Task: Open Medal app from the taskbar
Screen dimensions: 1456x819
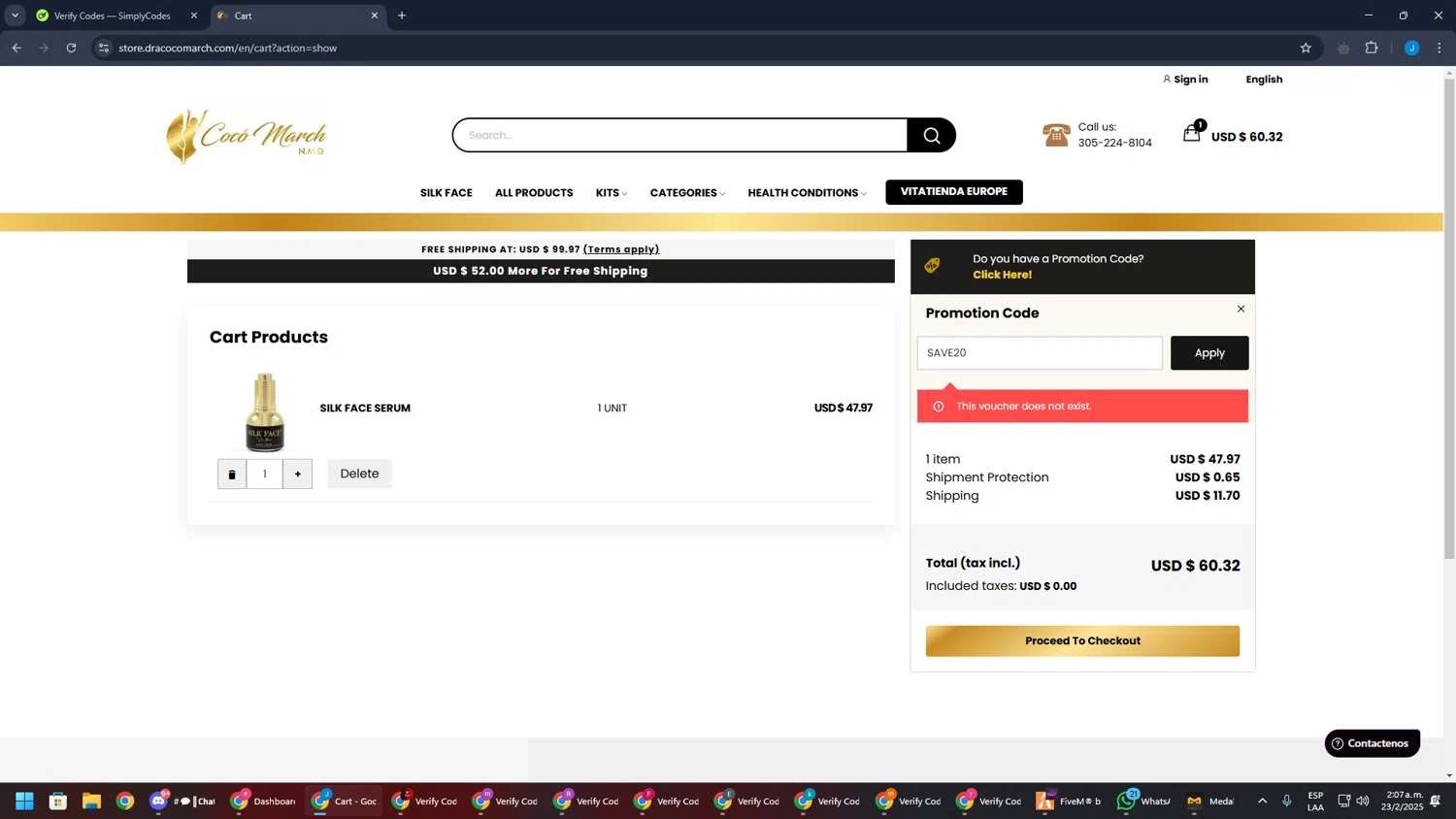Action: [1211, 801]
